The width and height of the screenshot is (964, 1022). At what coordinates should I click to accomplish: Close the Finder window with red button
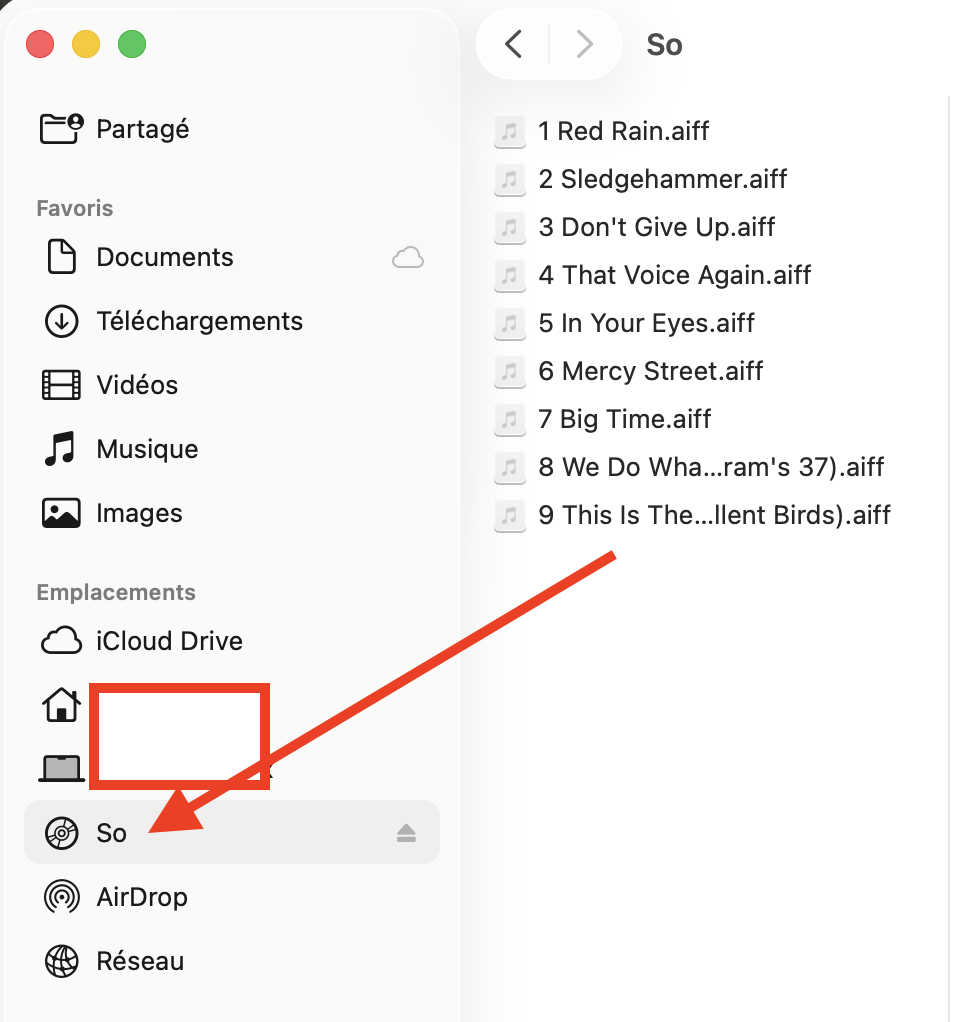(40, 44)
